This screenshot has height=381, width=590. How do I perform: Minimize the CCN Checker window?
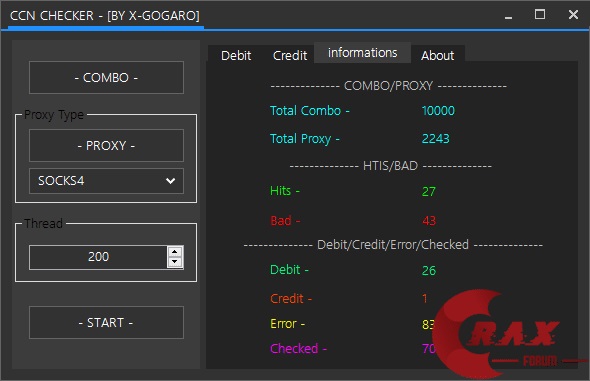[x=508, y=15]
